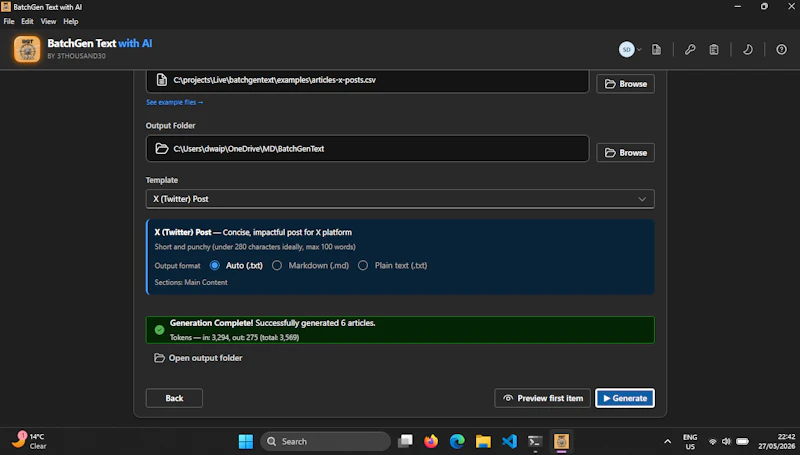Open the Wi-Fi network tray icon
This screenshot has height=455, width=800.
[713, 442]
